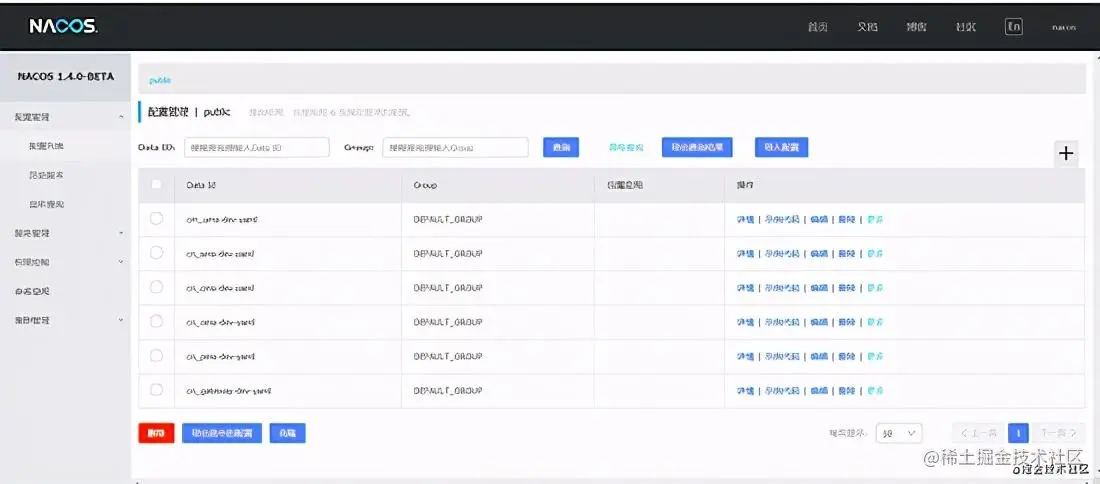Open 博客 in the top navigation
This screenshot has height=484, width=1100.
916,27
